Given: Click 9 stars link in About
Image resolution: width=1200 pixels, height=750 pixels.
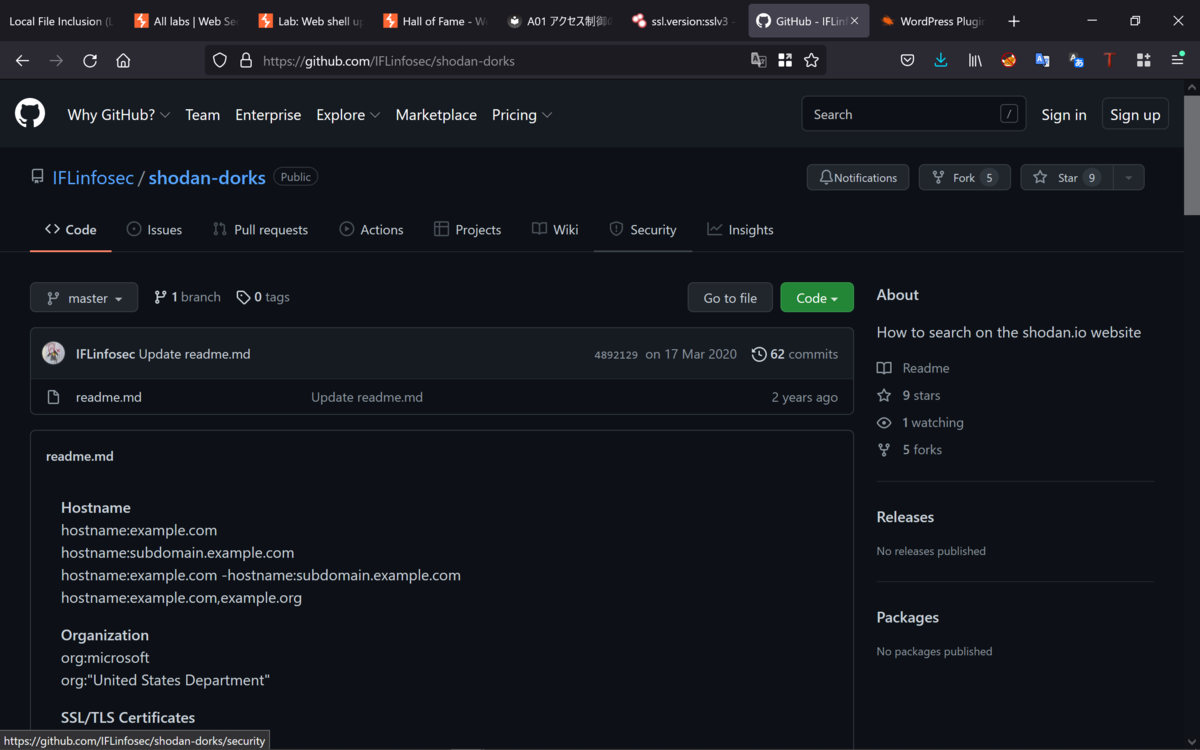Looking at the screenshot, I should 909,395.
